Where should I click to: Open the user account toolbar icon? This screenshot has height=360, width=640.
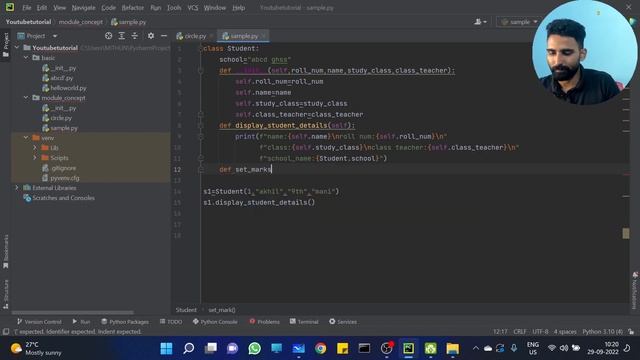pos(480,22)
